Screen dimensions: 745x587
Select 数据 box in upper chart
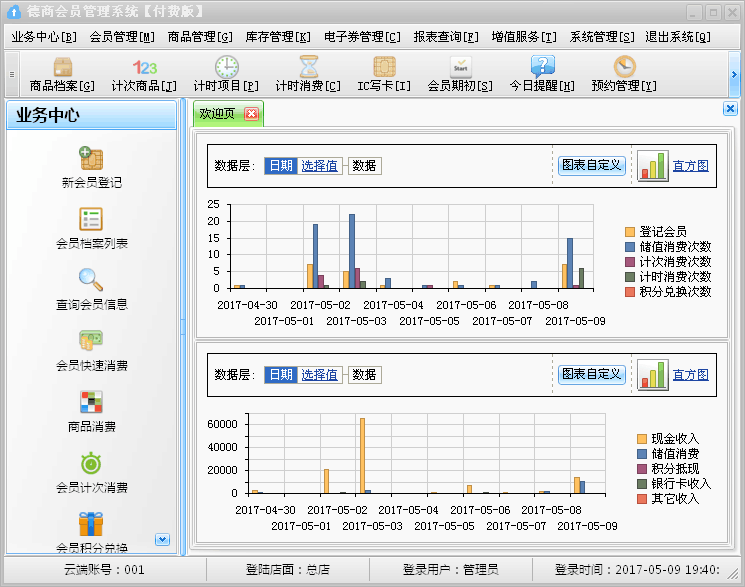pos(364,166)
